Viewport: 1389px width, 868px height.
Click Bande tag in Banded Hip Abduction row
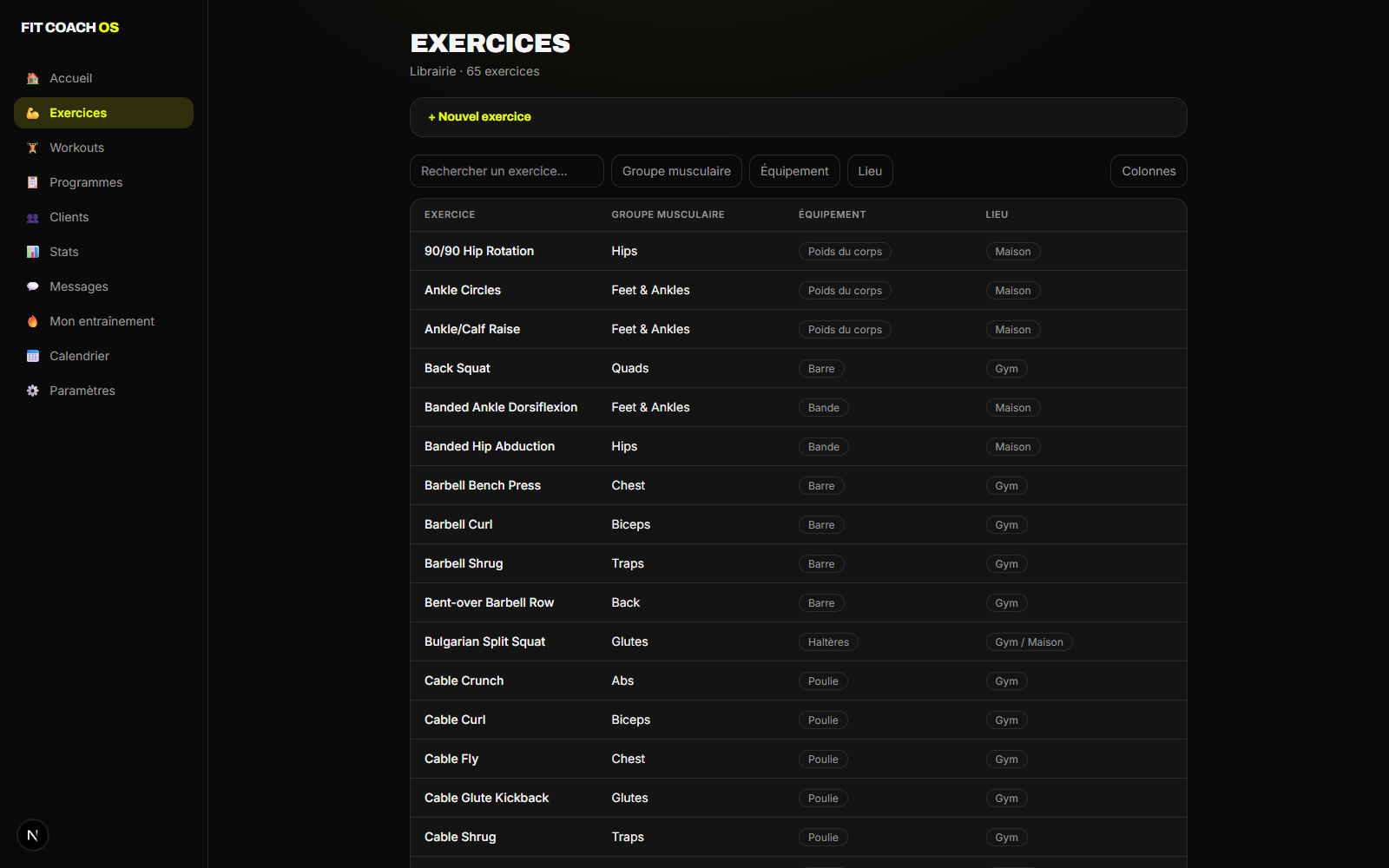coord(824,447)
